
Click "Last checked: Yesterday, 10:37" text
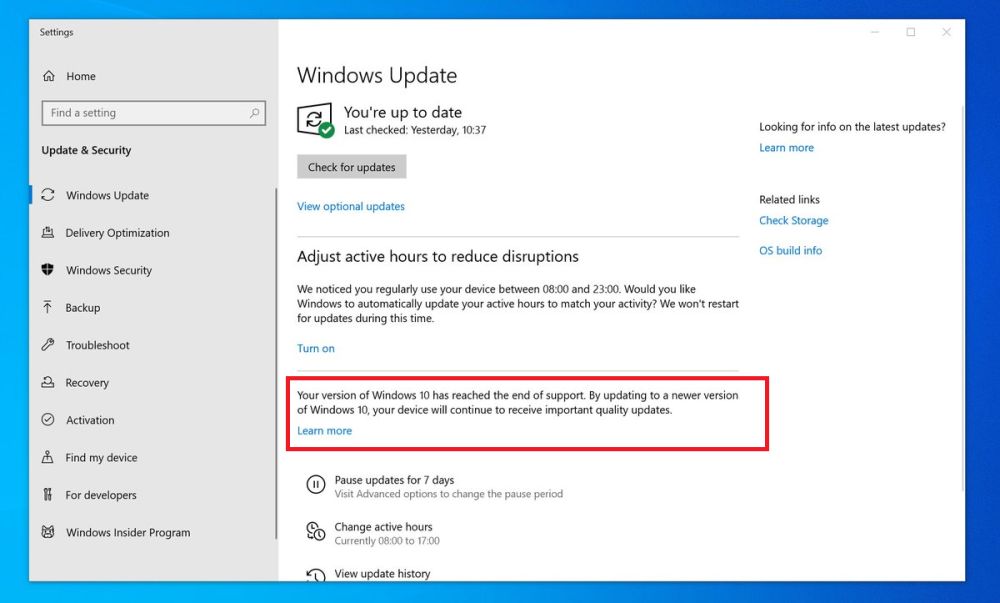[x=415, y=130]
